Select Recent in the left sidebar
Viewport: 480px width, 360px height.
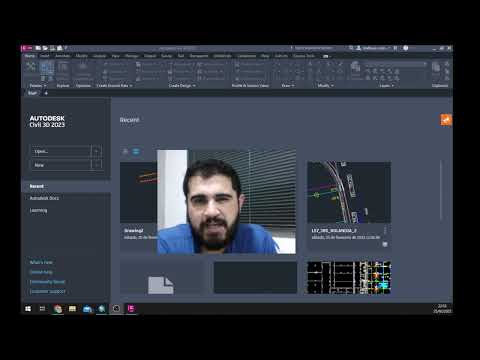(66, 186)
